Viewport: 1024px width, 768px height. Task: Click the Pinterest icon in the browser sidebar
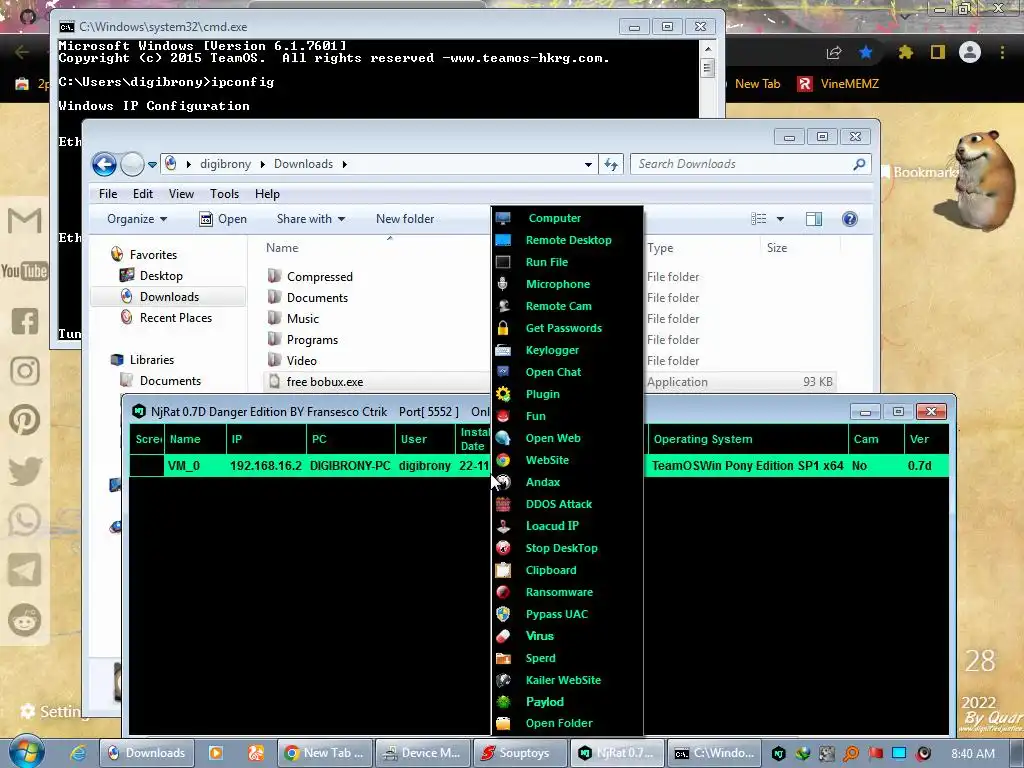click(x=24, y=421)
